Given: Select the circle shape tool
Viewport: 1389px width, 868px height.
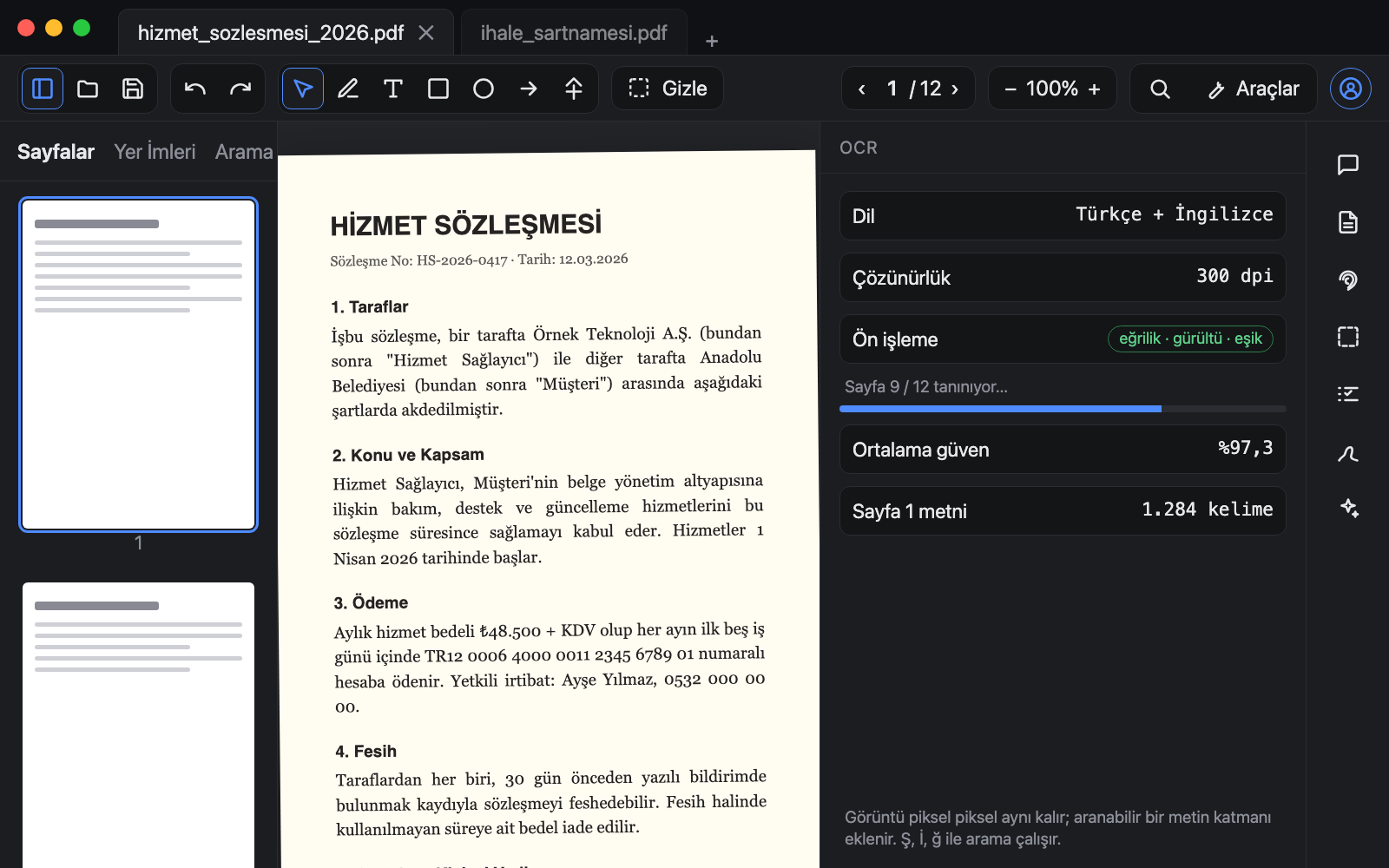Looking at the screenshot, I should point(484,89).
